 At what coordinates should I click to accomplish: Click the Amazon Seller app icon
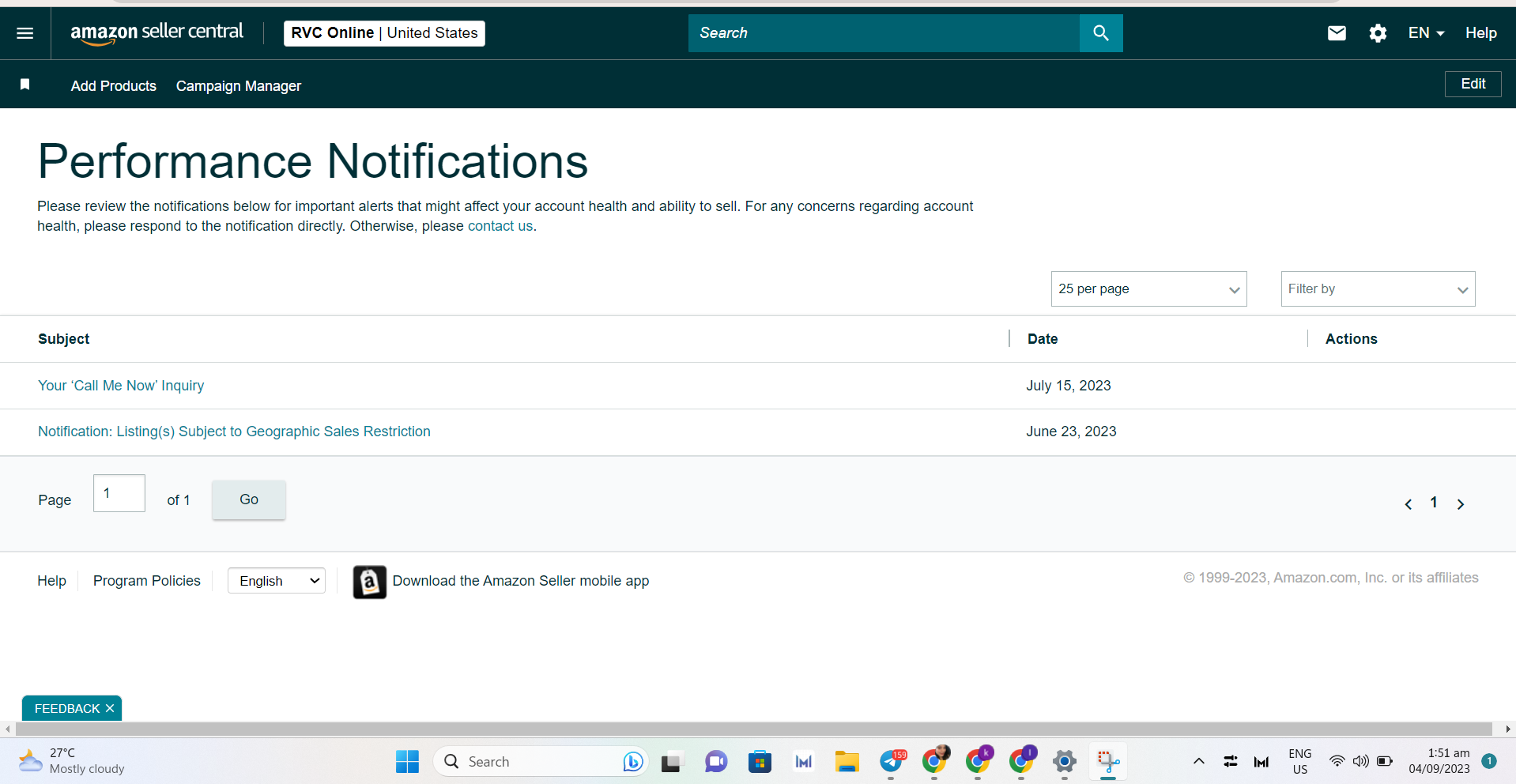tap(369, 582)
